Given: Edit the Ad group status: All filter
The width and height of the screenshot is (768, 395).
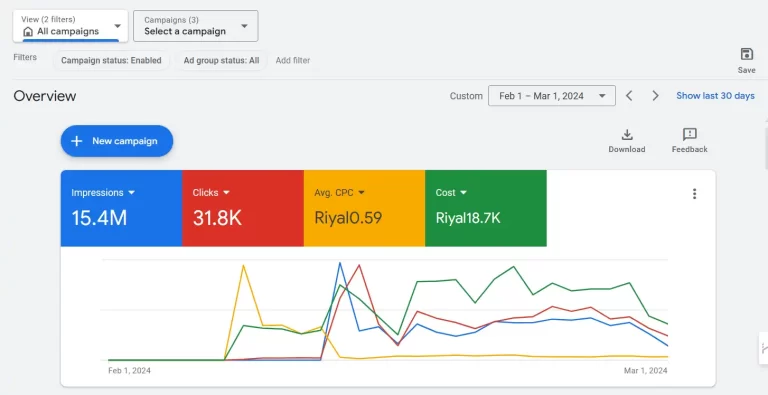Looking at the screenshot, I should coord(221,61).
